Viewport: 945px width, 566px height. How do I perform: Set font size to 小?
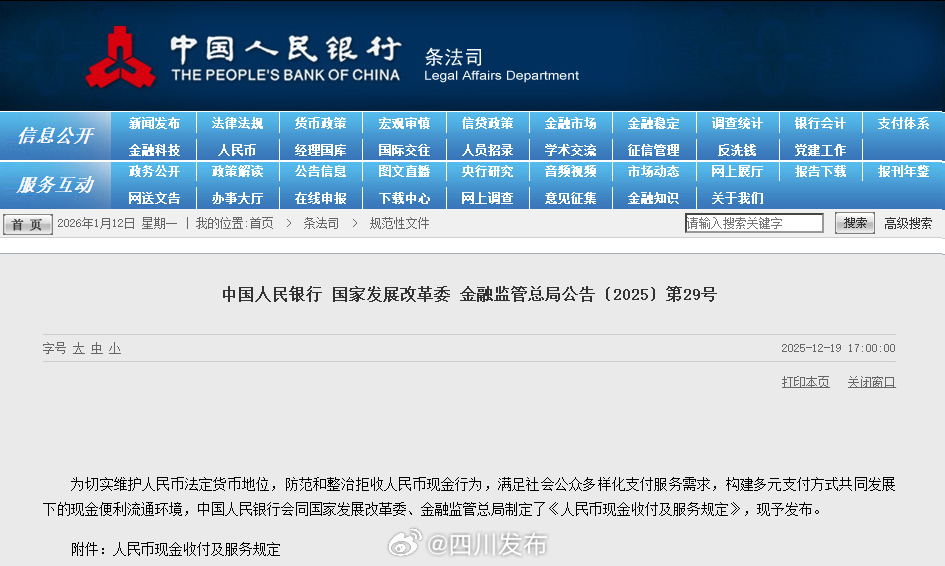(x=115, y=348)
